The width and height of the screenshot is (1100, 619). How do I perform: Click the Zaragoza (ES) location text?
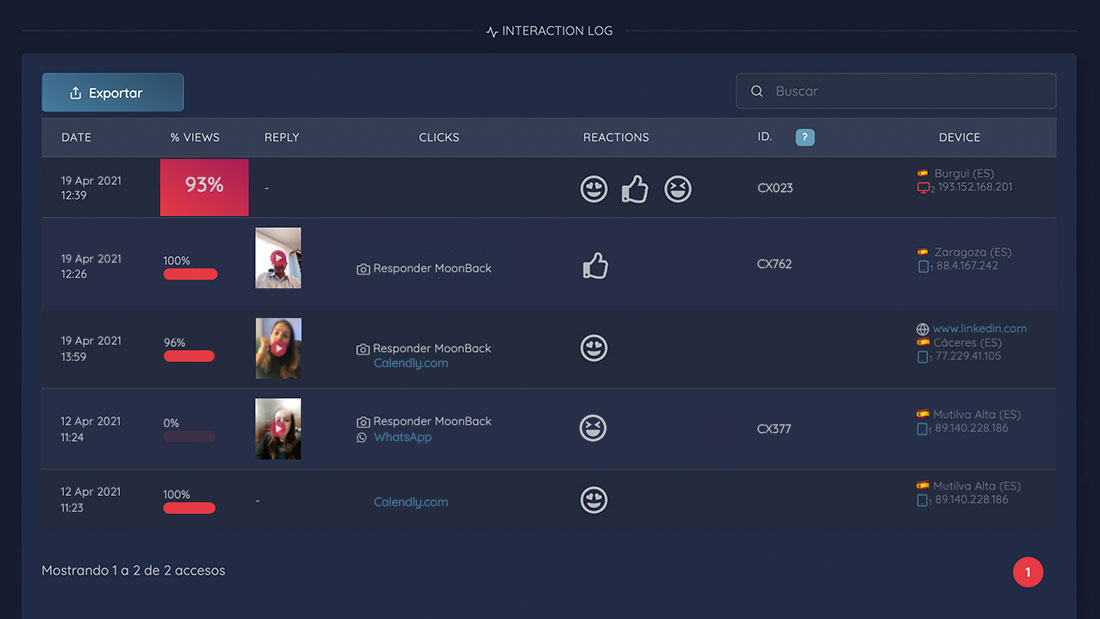point(973,252)
